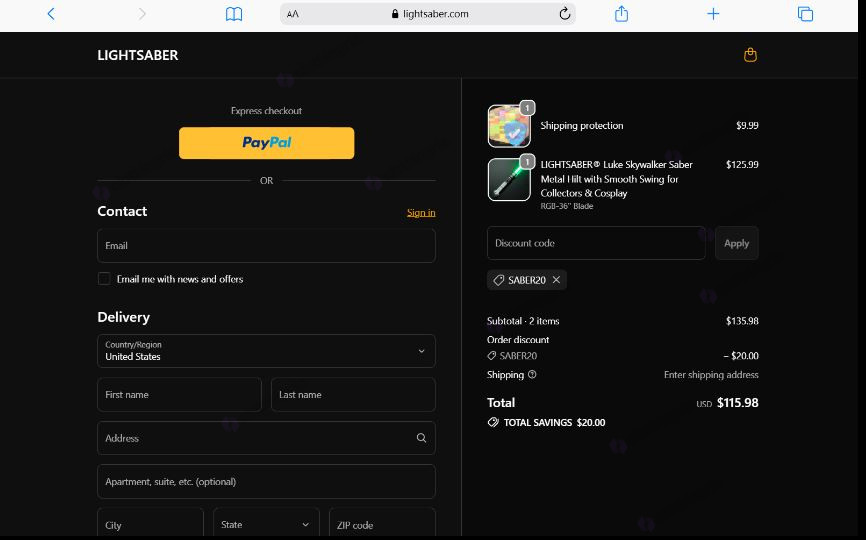Click the Discount code field
The width and height of the screenshot is (866, 540).
(596, 243)
